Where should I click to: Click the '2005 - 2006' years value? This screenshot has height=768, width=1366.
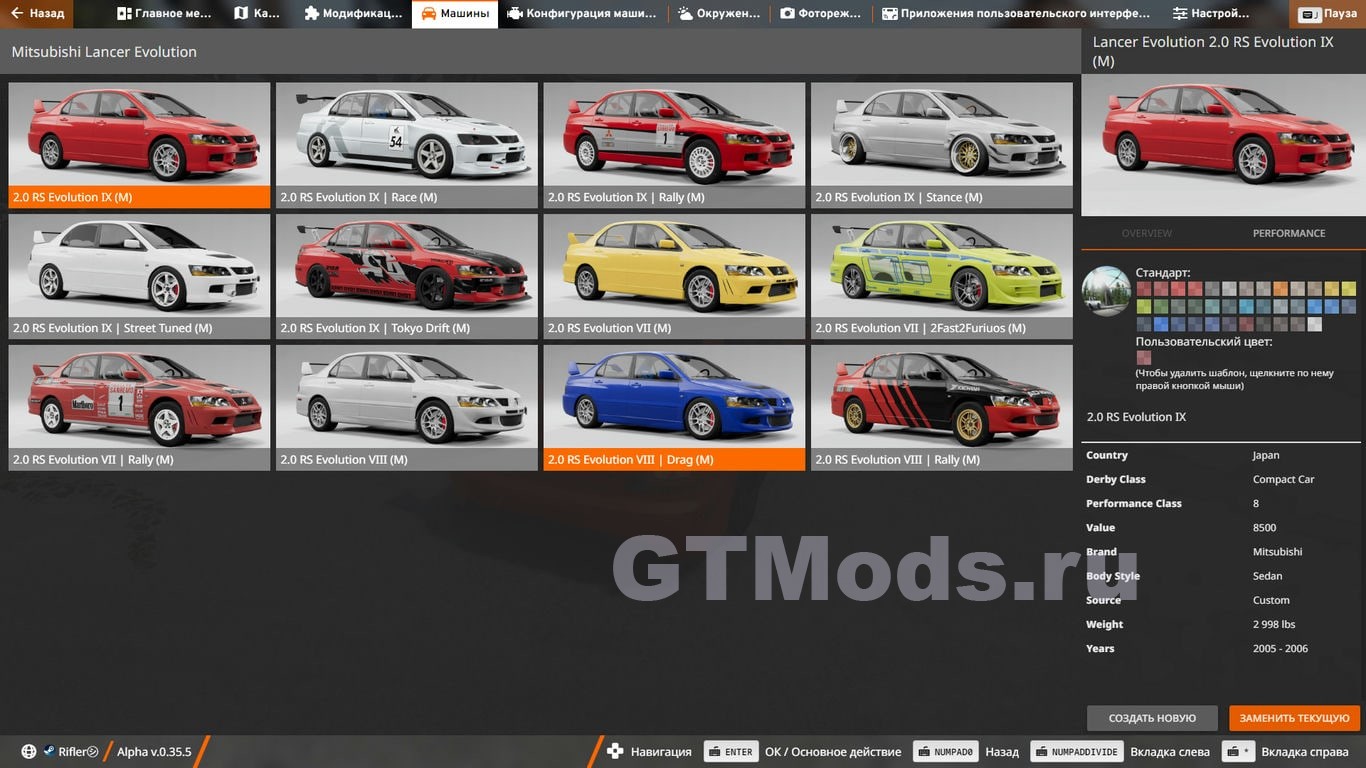click(x=1281, y=648)
